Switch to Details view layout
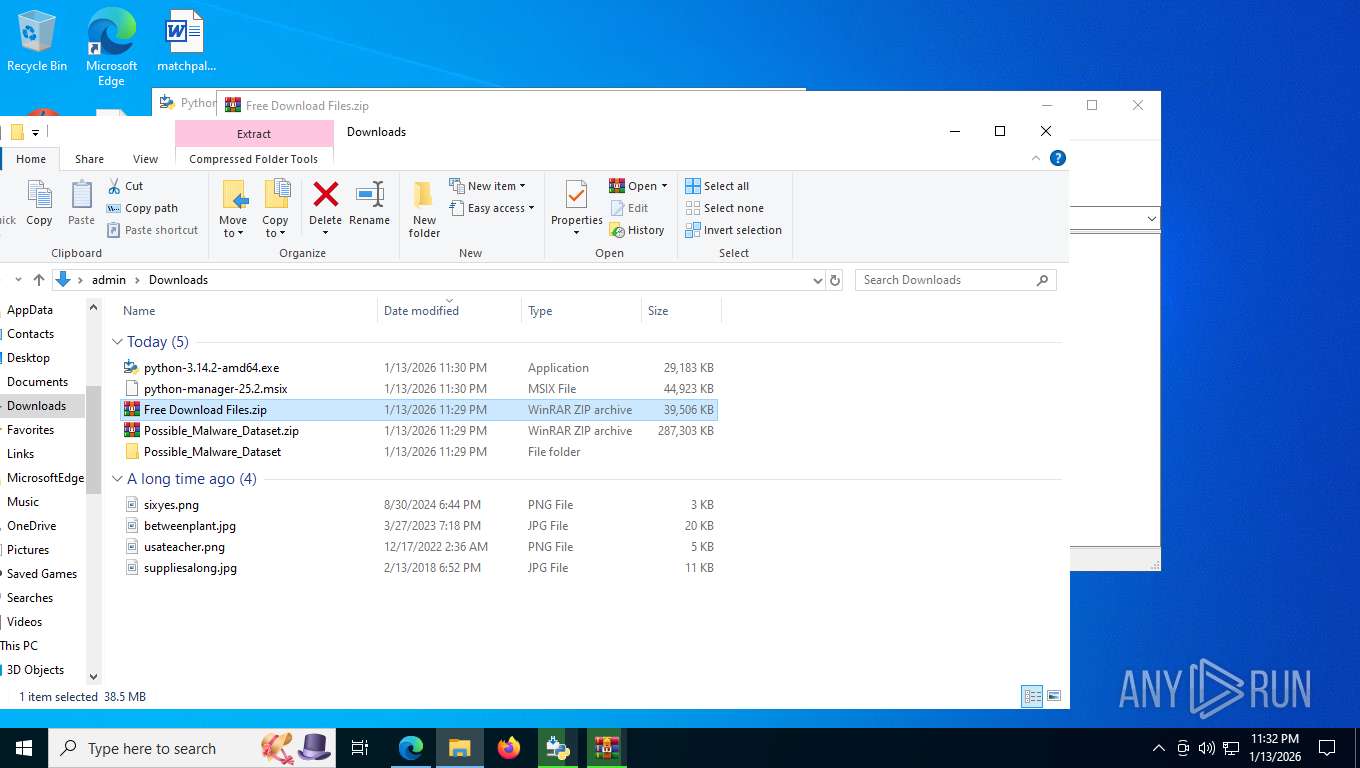This screenshot has height=768, width=1360. coord(1033,696)
